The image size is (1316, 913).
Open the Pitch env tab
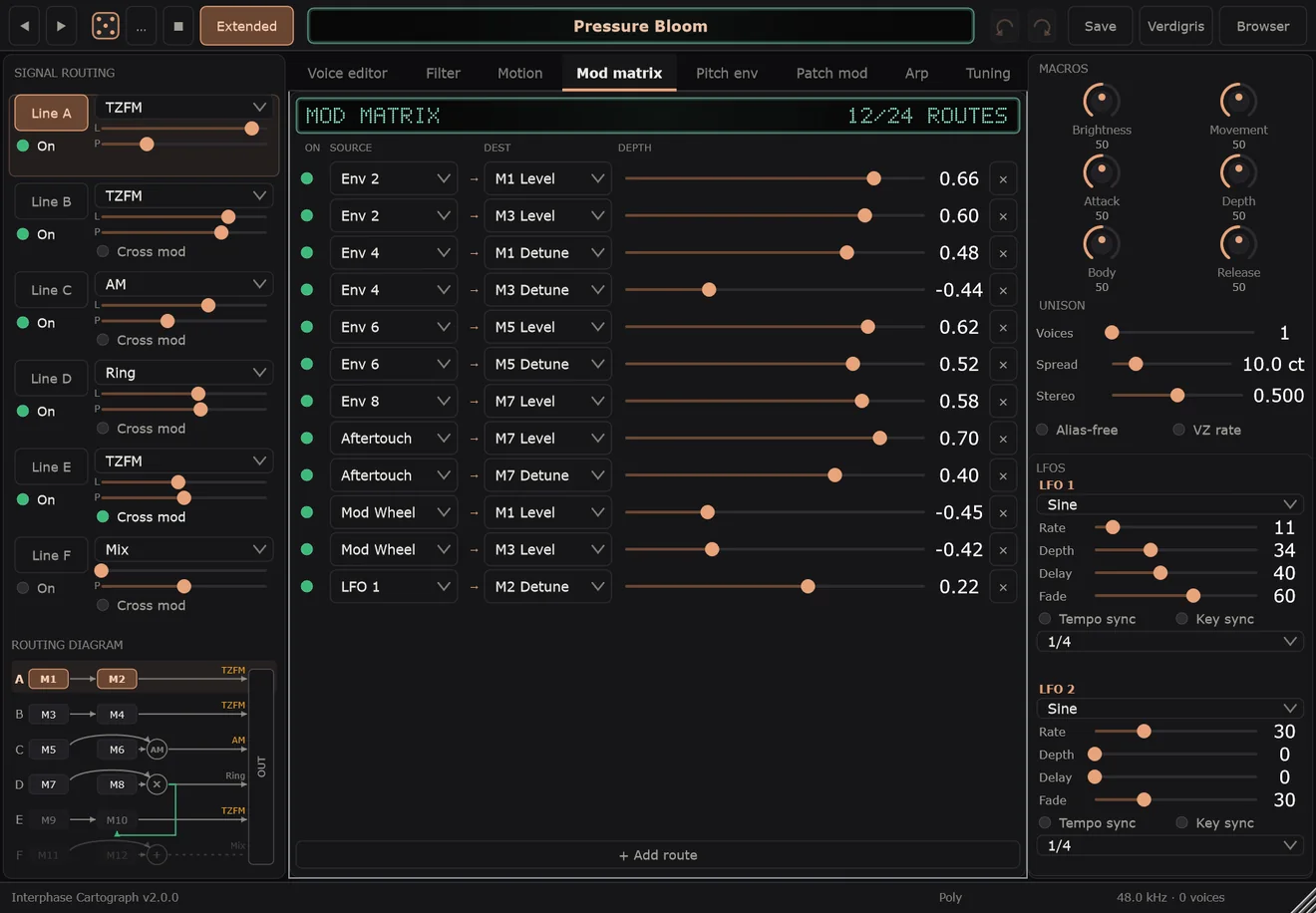[x=727, y=73]
